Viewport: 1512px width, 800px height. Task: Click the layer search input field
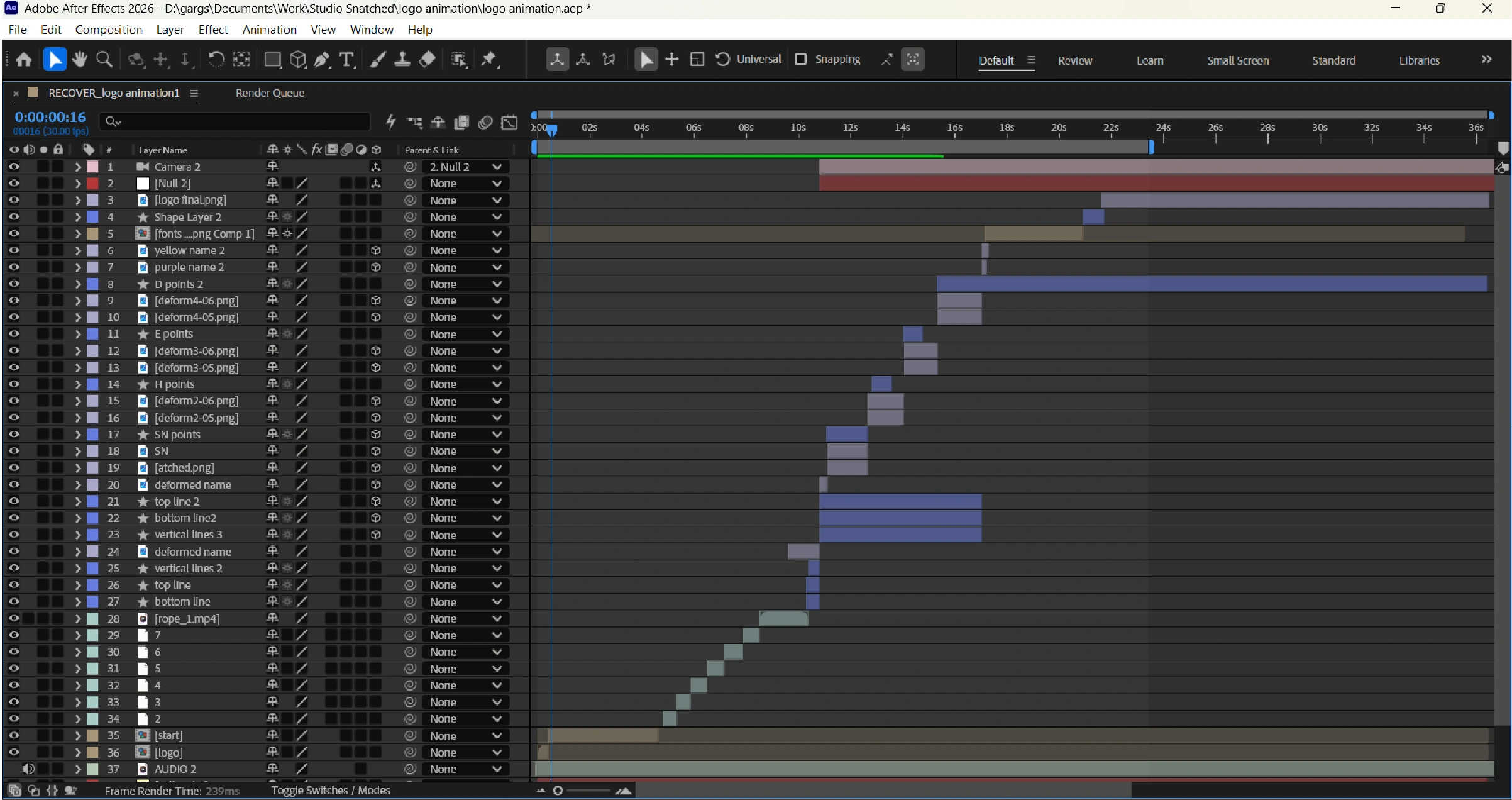[x=236, y=121]
